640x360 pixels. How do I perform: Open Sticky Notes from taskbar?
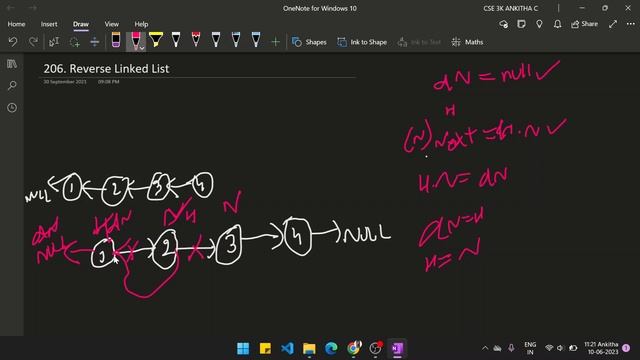(x=265, y=348)
